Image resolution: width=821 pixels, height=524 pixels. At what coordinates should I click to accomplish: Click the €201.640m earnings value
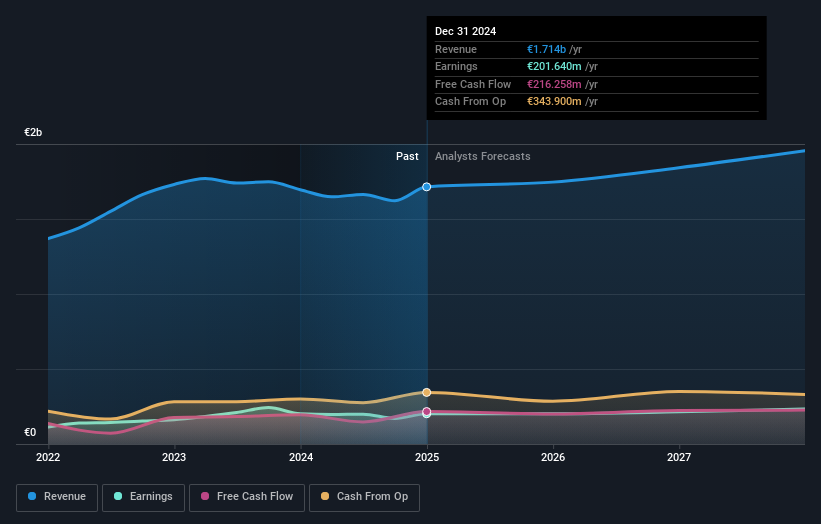[x=554, y=66]
